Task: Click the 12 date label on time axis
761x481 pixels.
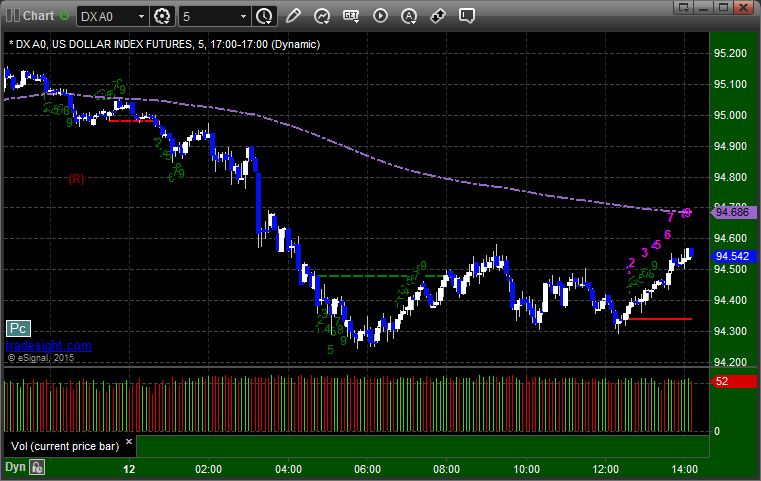Action: [129, 469]
